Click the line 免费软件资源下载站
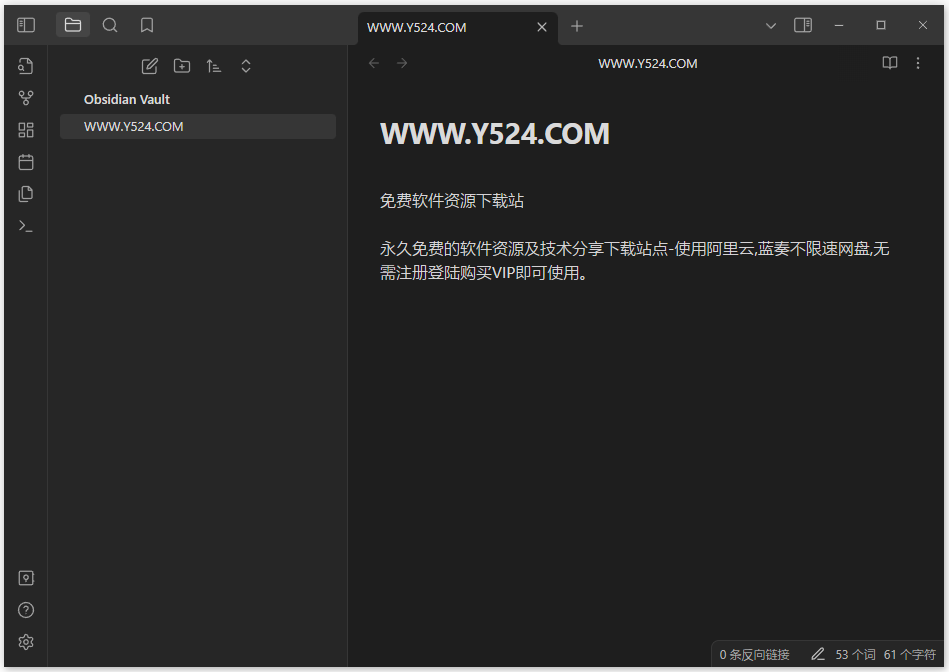The height and width of the screenshot is (672, 949). (452, 201)
